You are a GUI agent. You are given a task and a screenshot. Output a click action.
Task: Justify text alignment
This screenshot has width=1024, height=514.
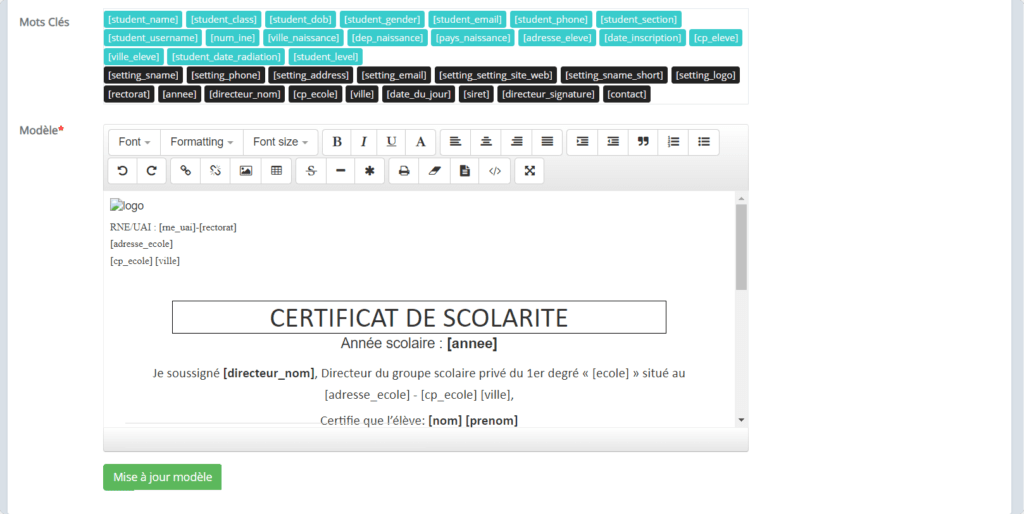547,142
